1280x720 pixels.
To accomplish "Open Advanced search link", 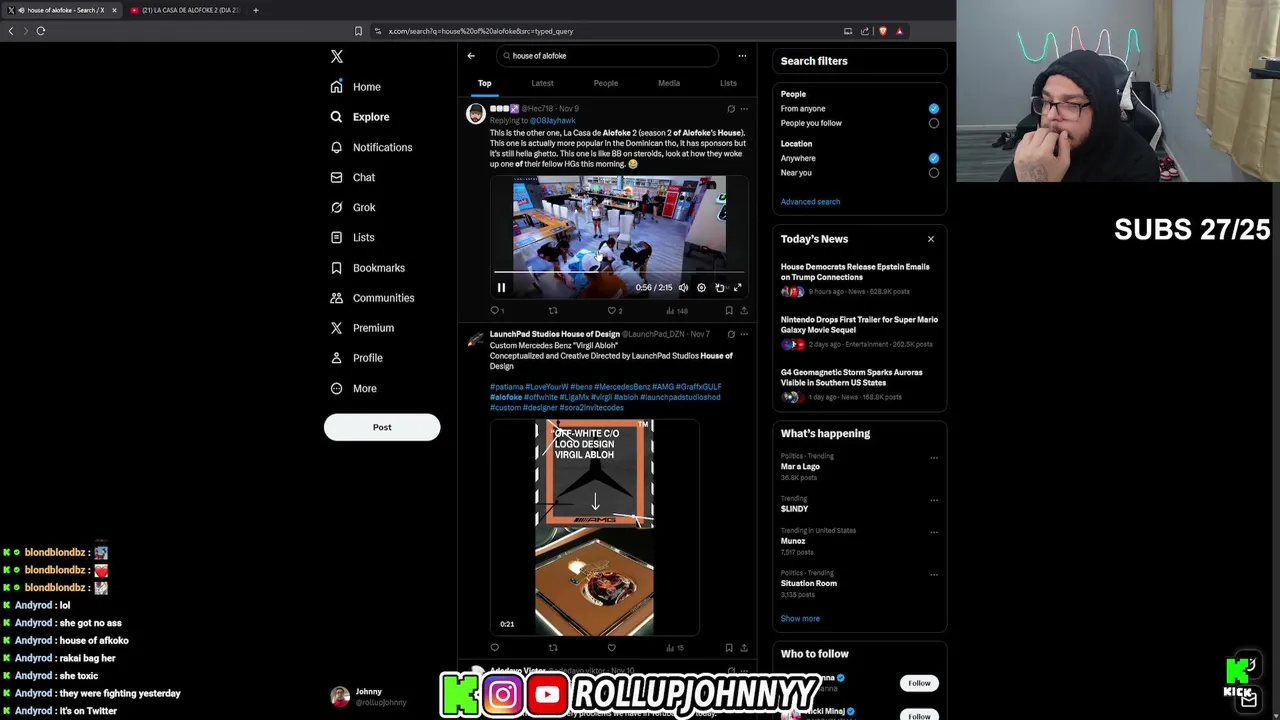I will click(810, 202).
